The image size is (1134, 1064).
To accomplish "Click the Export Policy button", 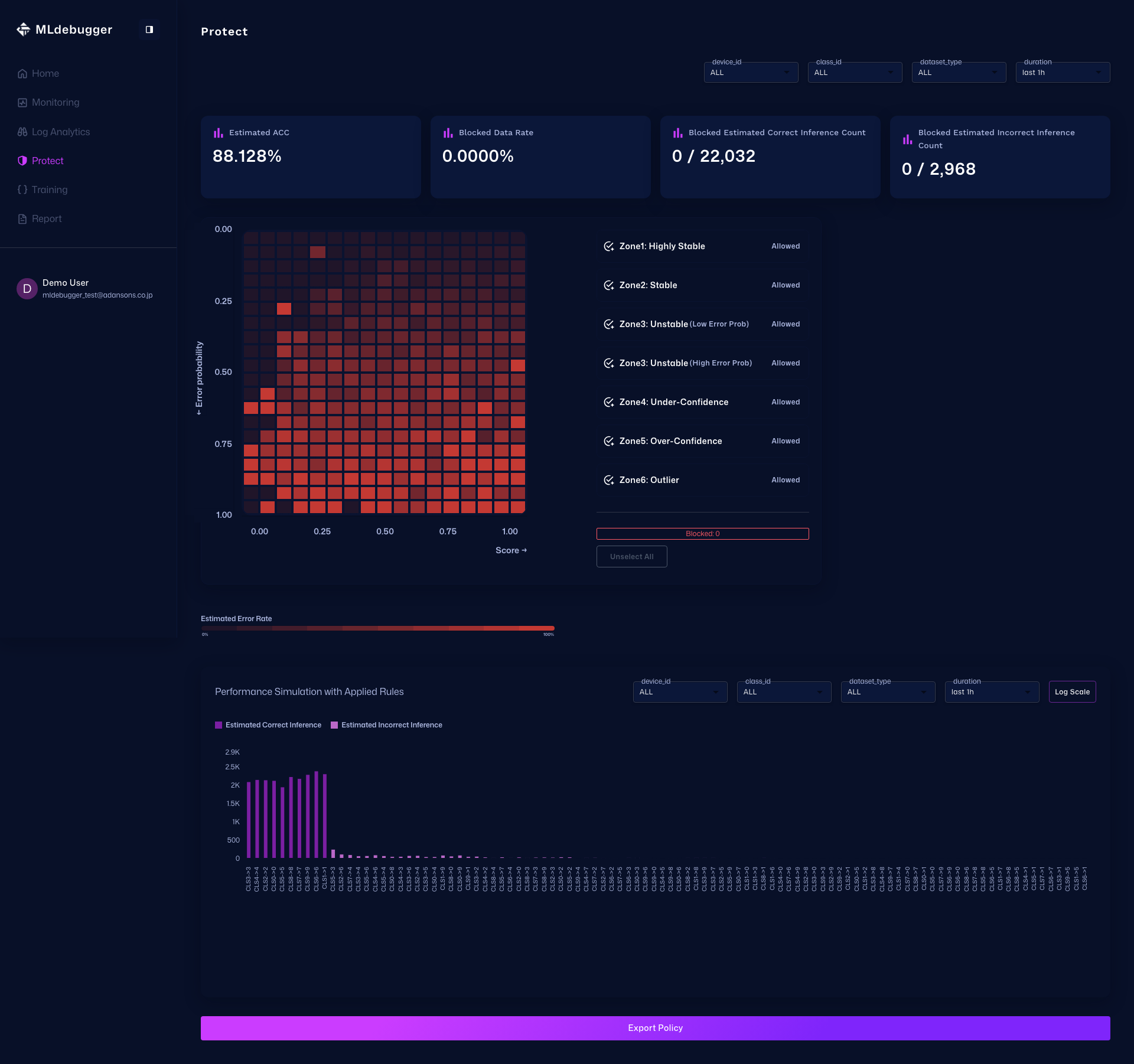I will tap(655, 1028).
